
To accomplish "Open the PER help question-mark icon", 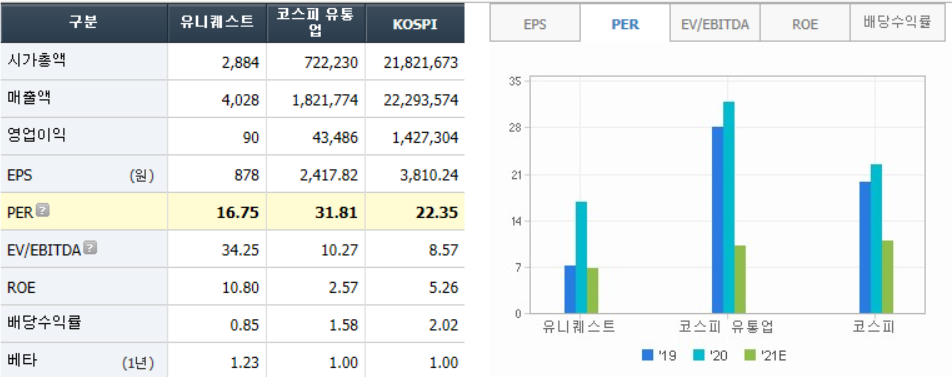I will click(x=42, y=211).
